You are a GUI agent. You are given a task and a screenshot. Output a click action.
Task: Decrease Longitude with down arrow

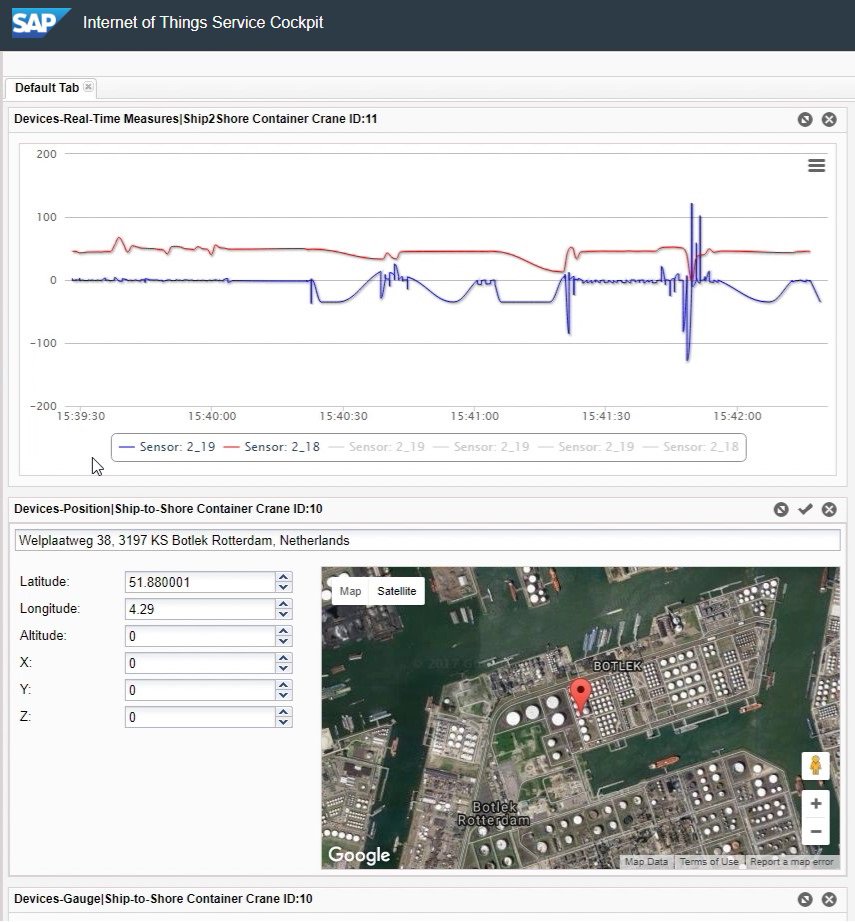click(283, 614)
